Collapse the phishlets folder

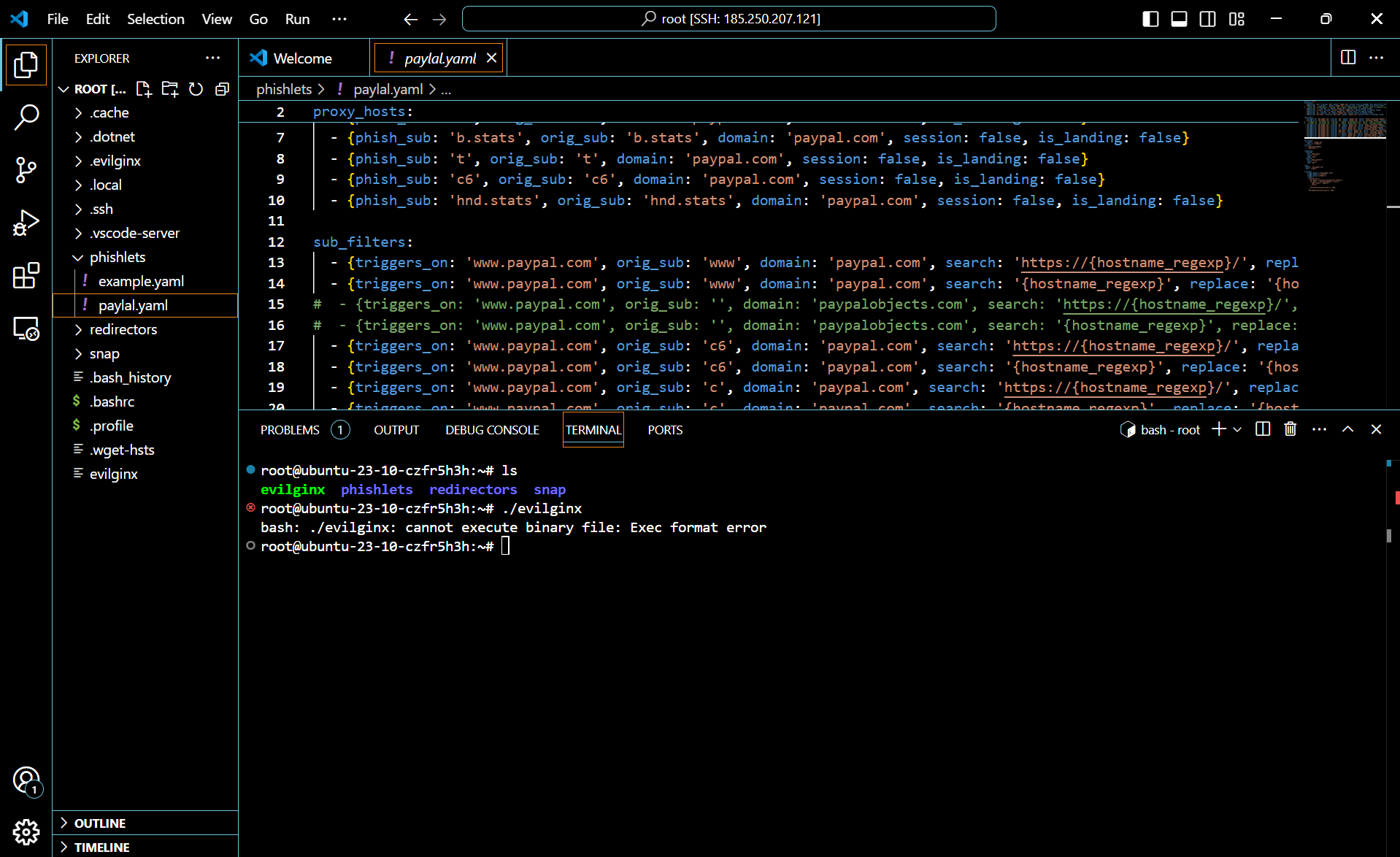click(145, 257)
